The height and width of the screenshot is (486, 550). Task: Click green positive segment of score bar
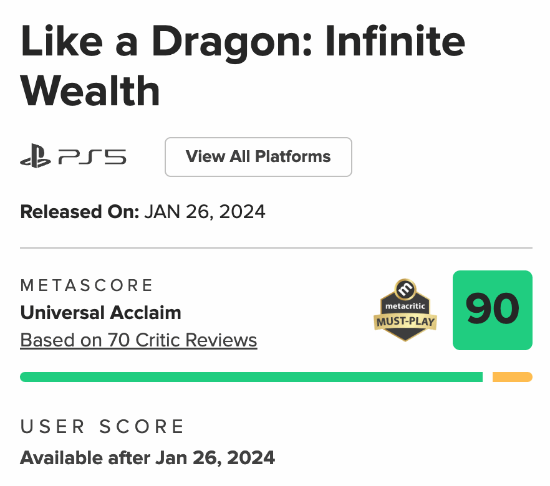pyautogui.click(x=251, y=377)
